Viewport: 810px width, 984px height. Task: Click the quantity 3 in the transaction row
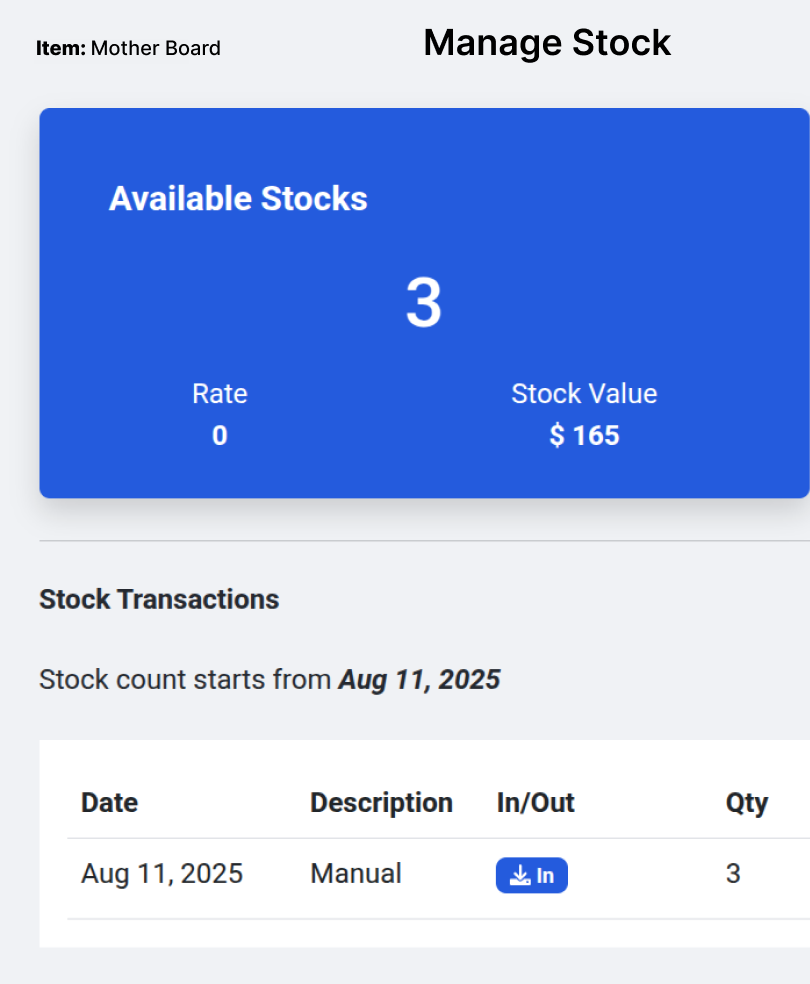click(733, 874)
